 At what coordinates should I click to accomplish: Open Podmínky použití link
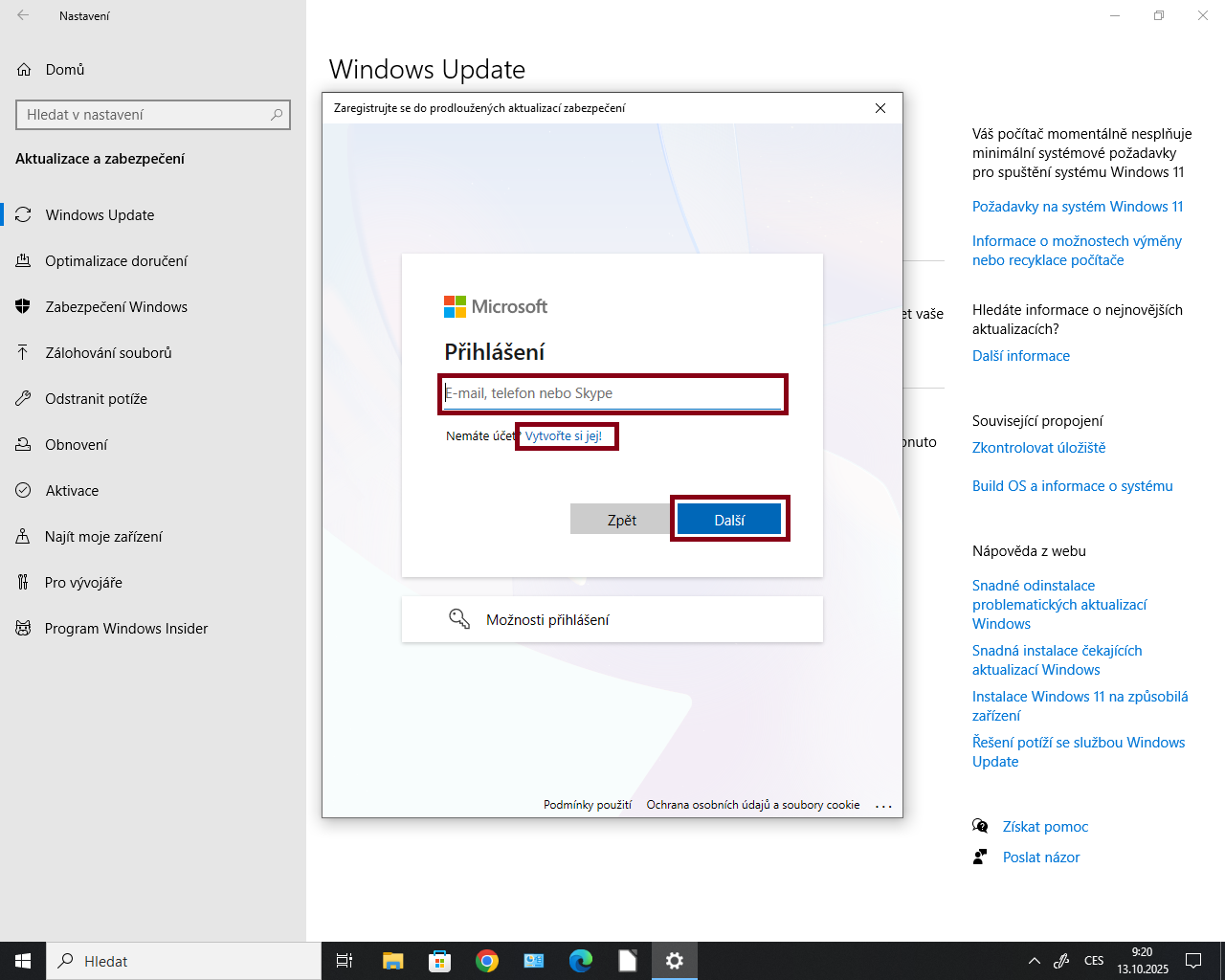click(x=588, y=805)
